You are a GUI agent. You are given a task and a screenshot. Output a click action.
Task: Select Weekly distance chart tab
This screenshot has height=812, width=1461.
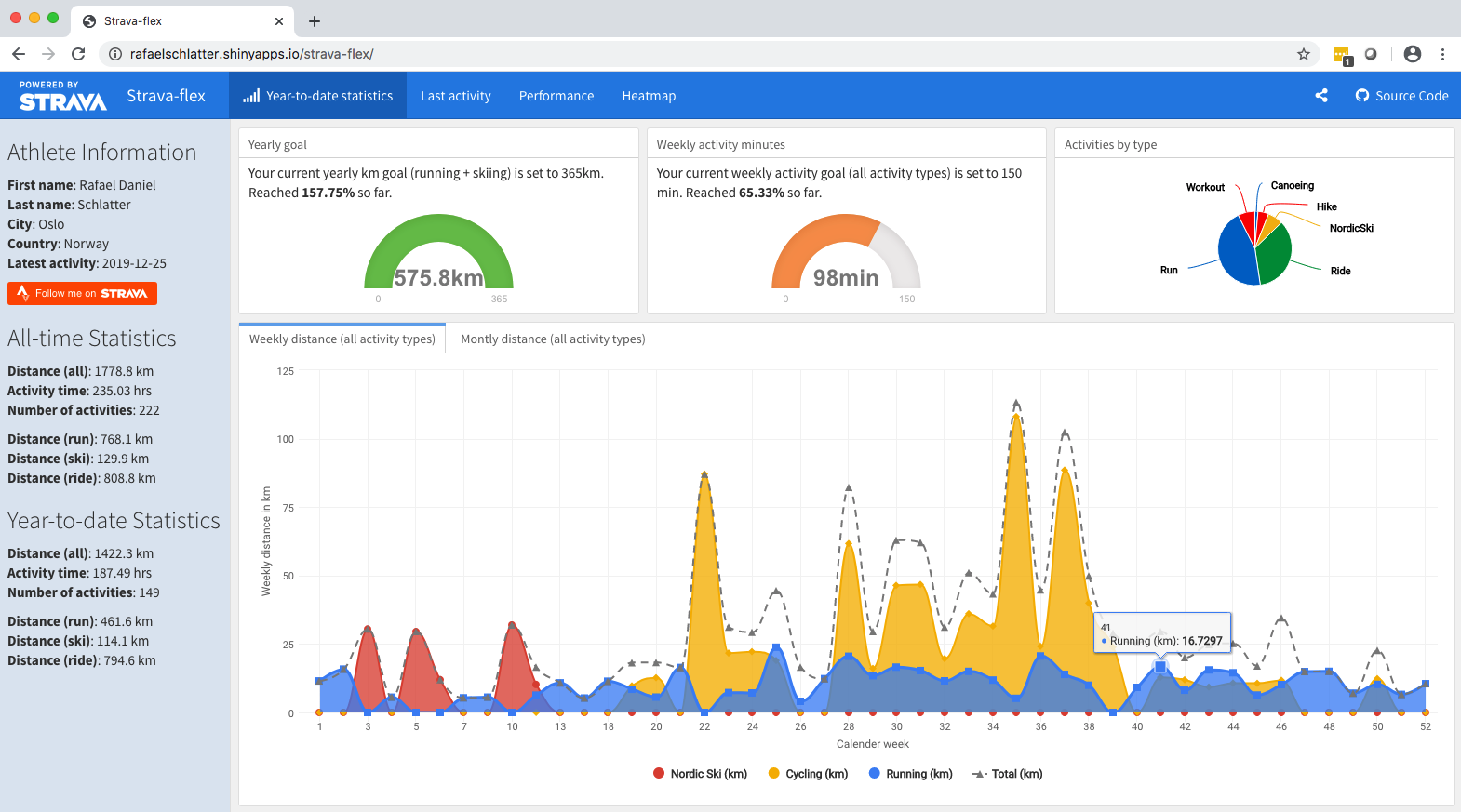coord(342,339)
